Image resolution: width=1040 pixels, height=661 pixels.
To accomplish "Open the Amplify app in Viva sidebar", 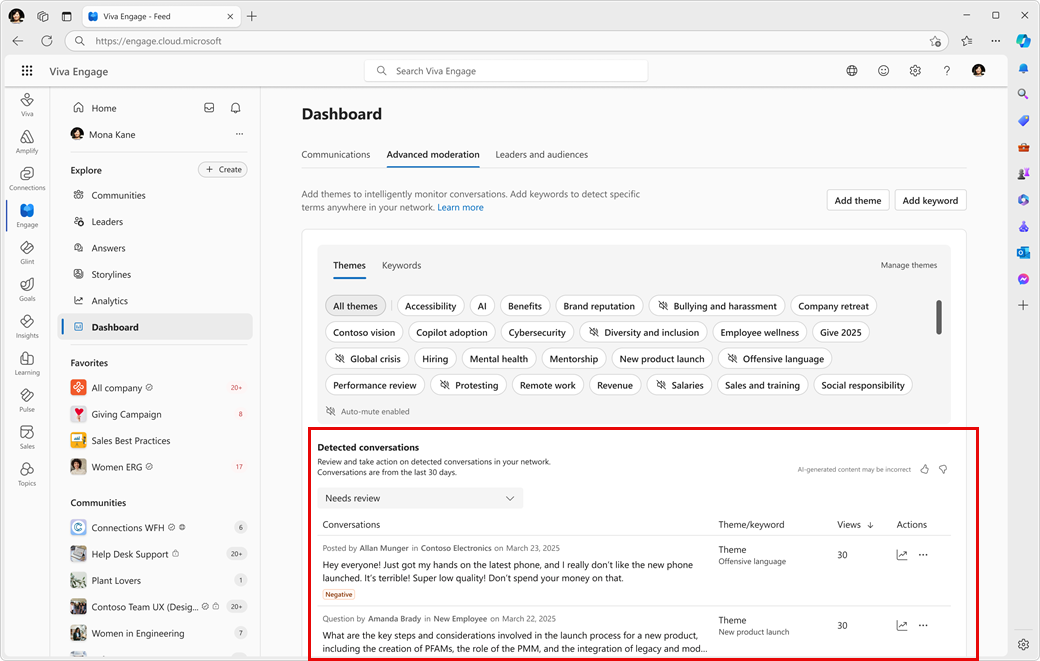I will pyautogui.click(x=26, y=140).
